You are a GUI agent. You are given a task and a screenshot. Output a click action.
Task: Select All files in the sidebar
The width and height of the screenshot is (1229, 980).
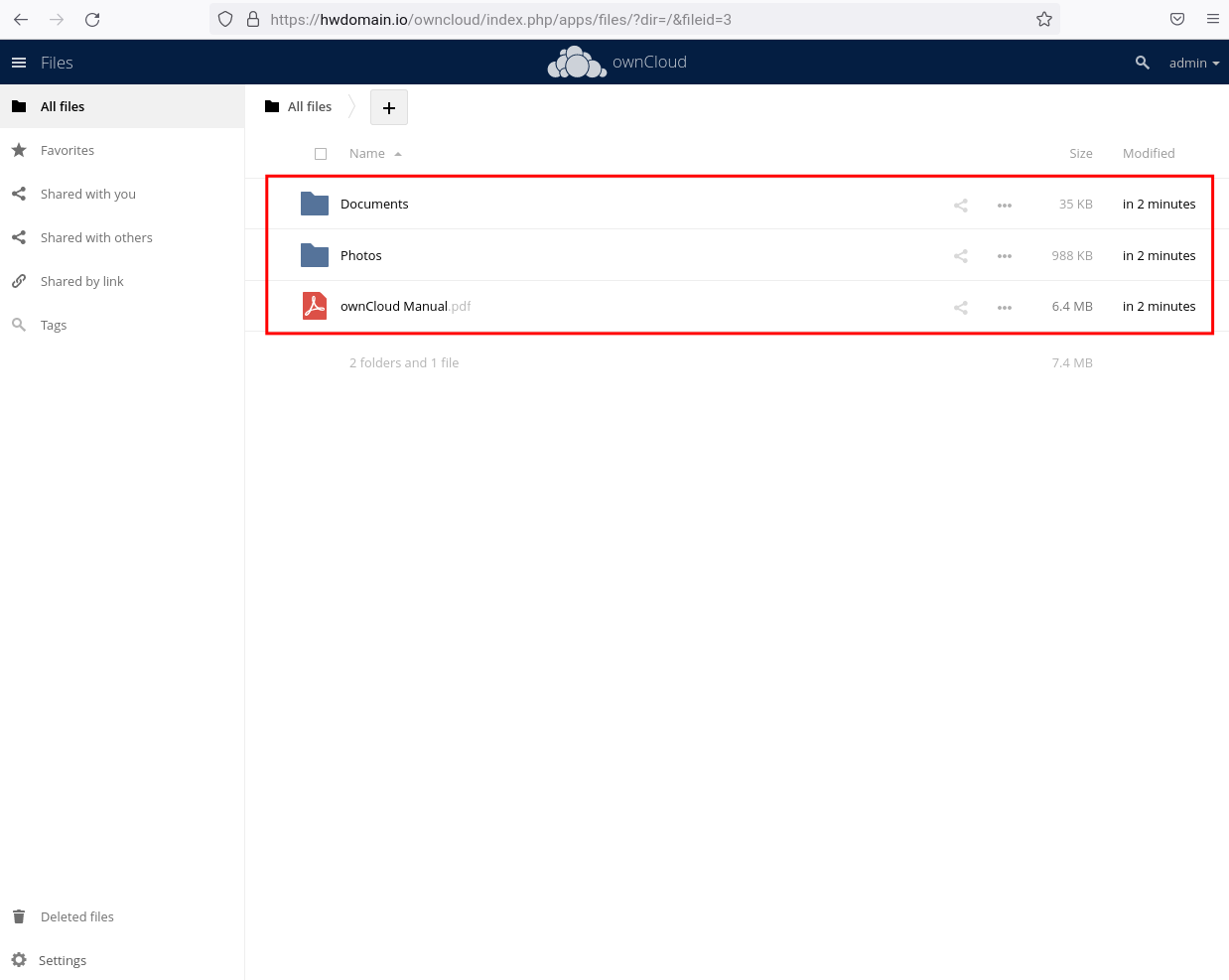click(x=122, y=106)
